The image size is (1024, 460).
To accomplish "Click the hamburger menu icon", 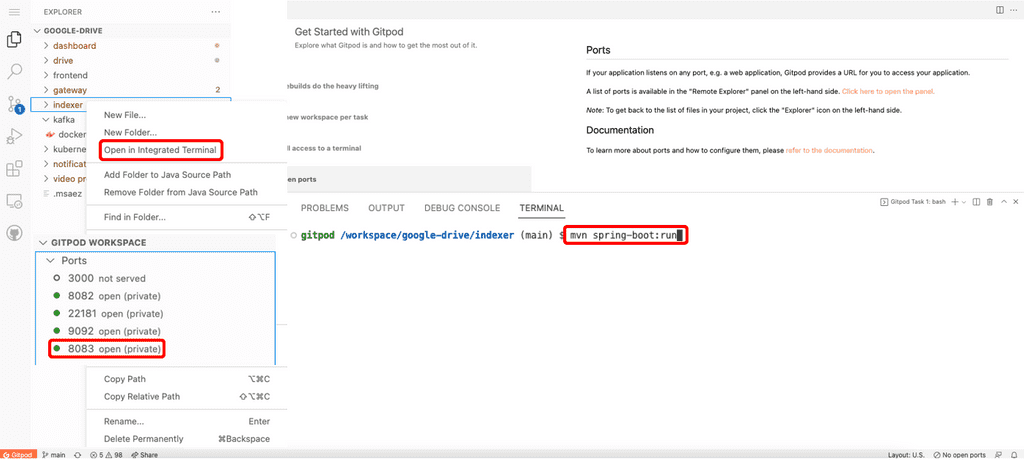I will click(15, 11).
